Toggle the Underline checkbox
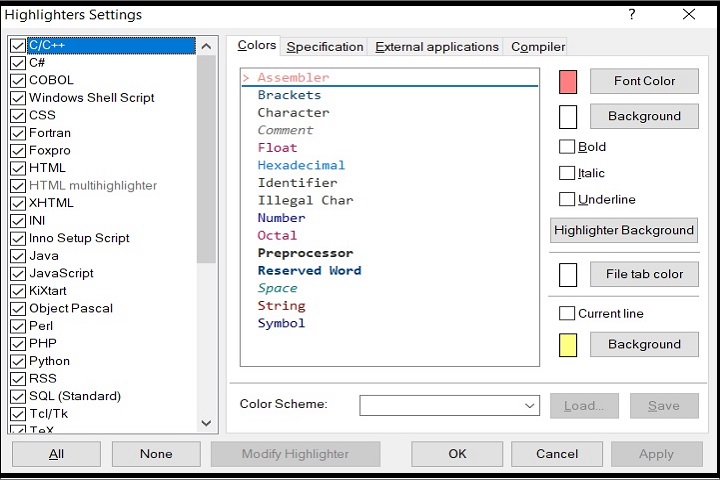Screen dimensions: 720x480 click(567, 199)
